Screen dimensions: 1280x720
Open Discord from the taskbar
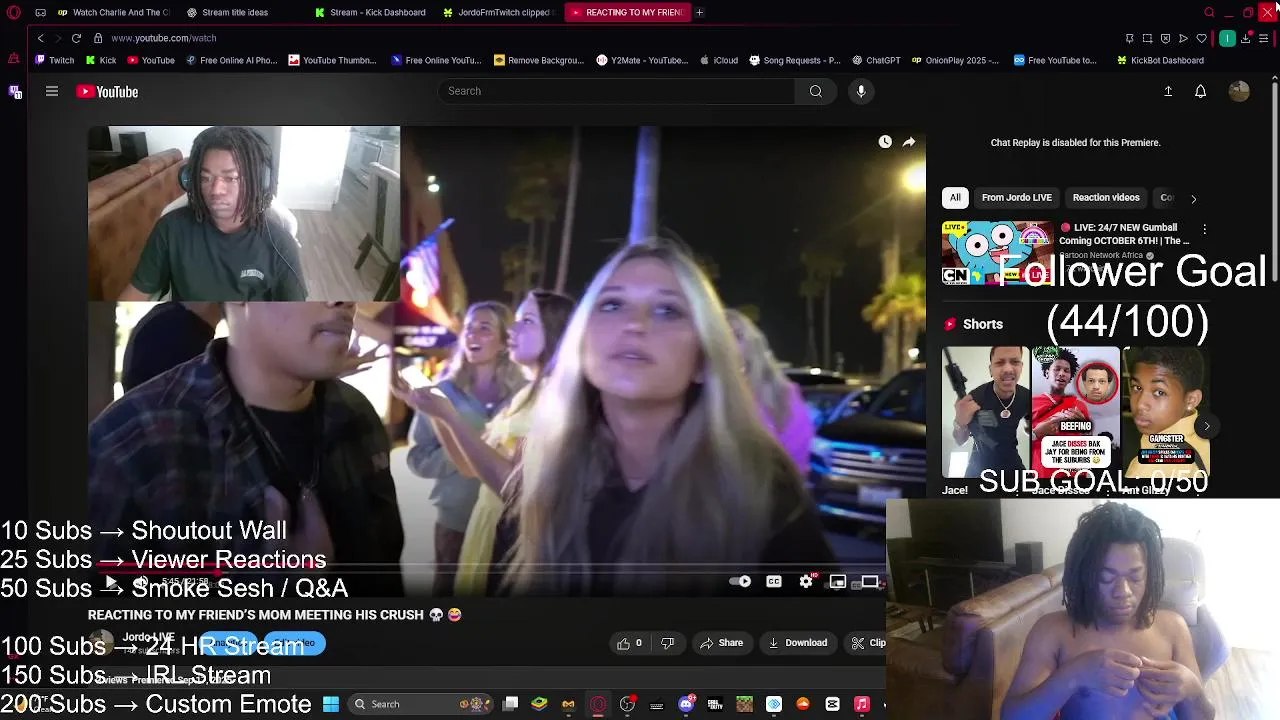(x=686, y=704)
